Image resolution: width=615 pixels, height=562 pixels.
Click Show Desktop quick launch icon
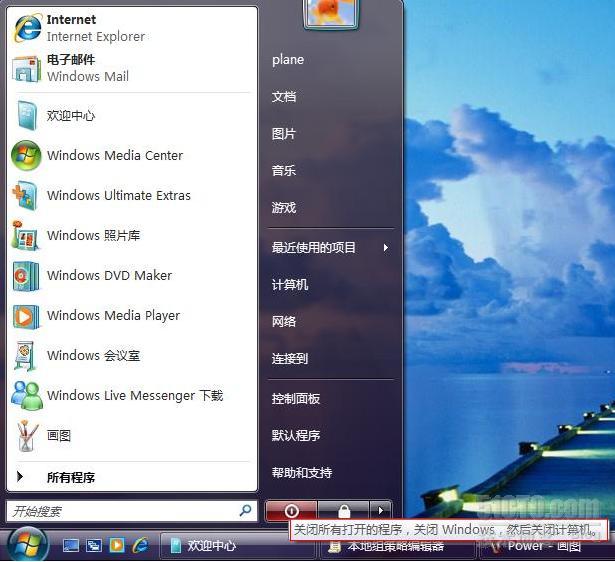pos(71,545)
